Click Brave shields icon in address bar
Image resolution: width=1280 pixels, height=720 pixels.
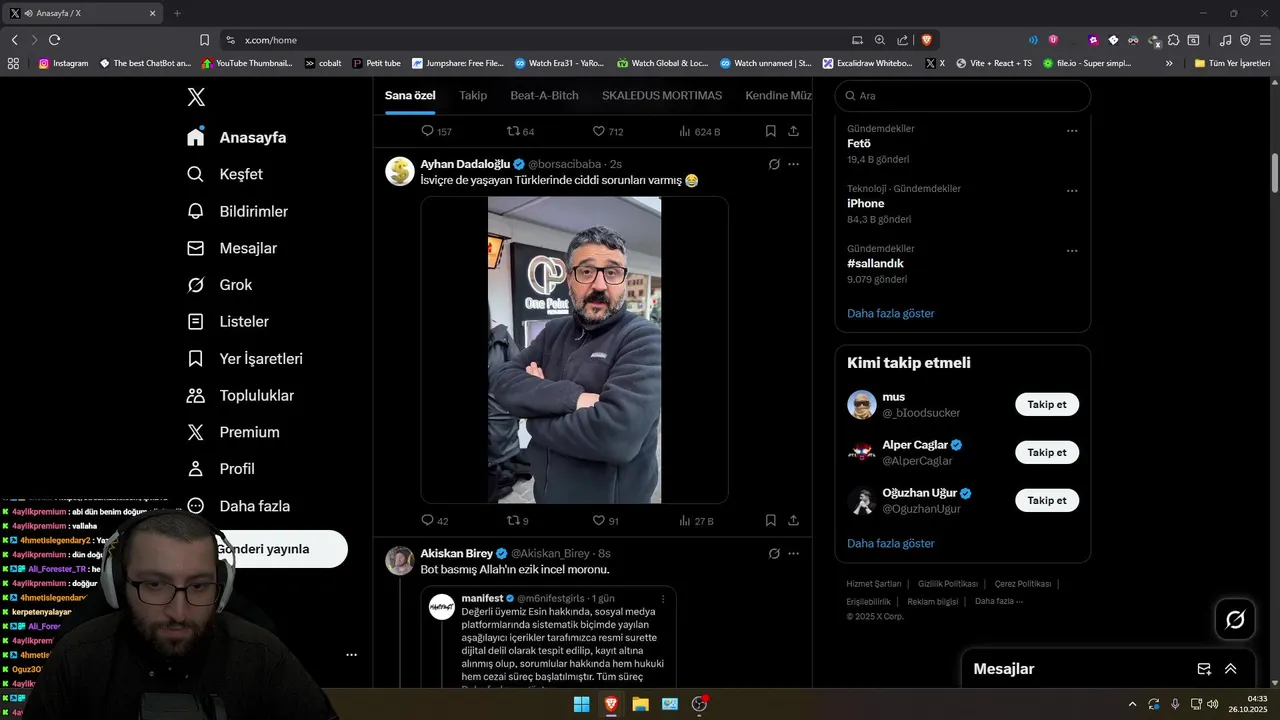tap(927, 40)
